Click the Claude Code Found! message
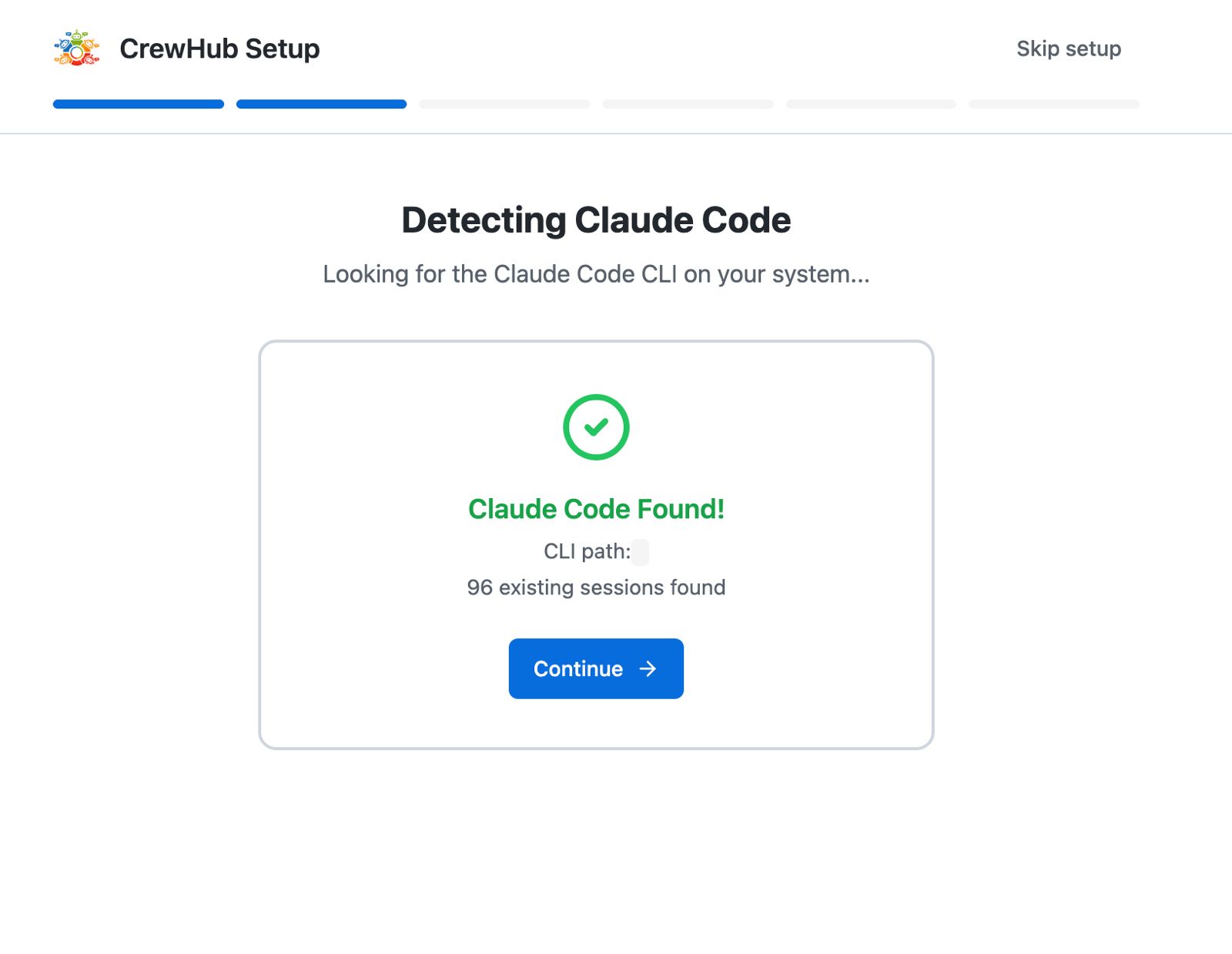 [596, 508]
